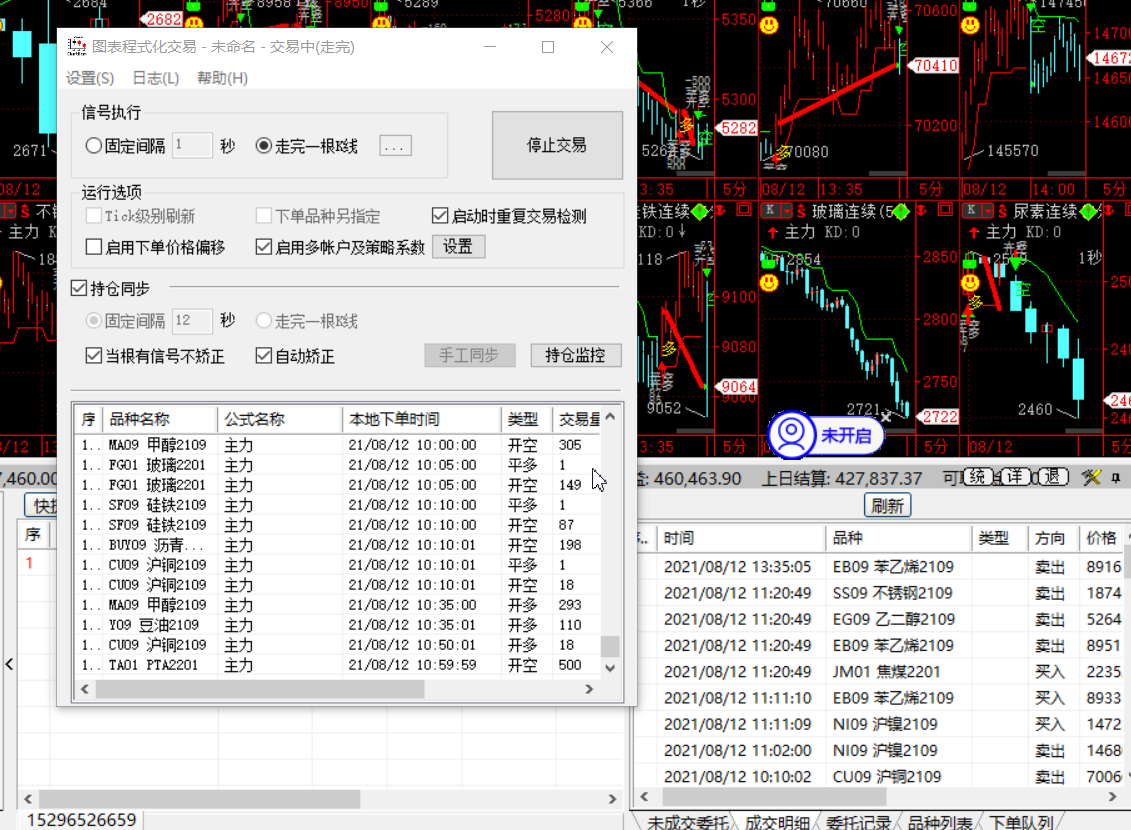1131x830 pixels.
Task: Click the order list's horizontal scrollbar
Action: [260, 689]
